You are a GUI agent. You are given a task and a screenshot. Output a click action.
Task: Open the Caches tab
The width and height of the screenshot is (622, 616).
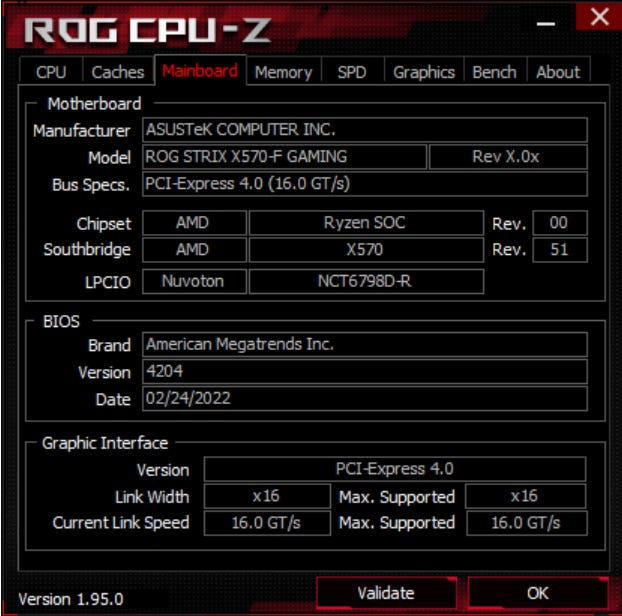(x=118, y=72)
